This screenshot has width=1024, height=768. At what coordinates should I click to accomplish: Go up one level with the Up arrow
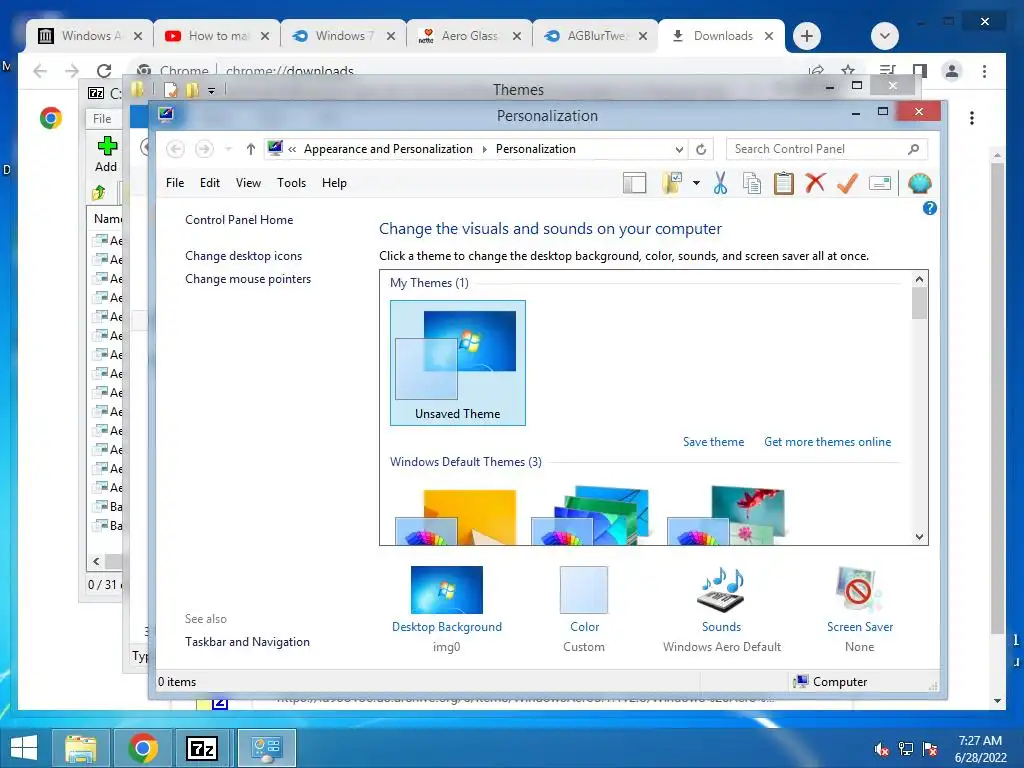[250, 150]
